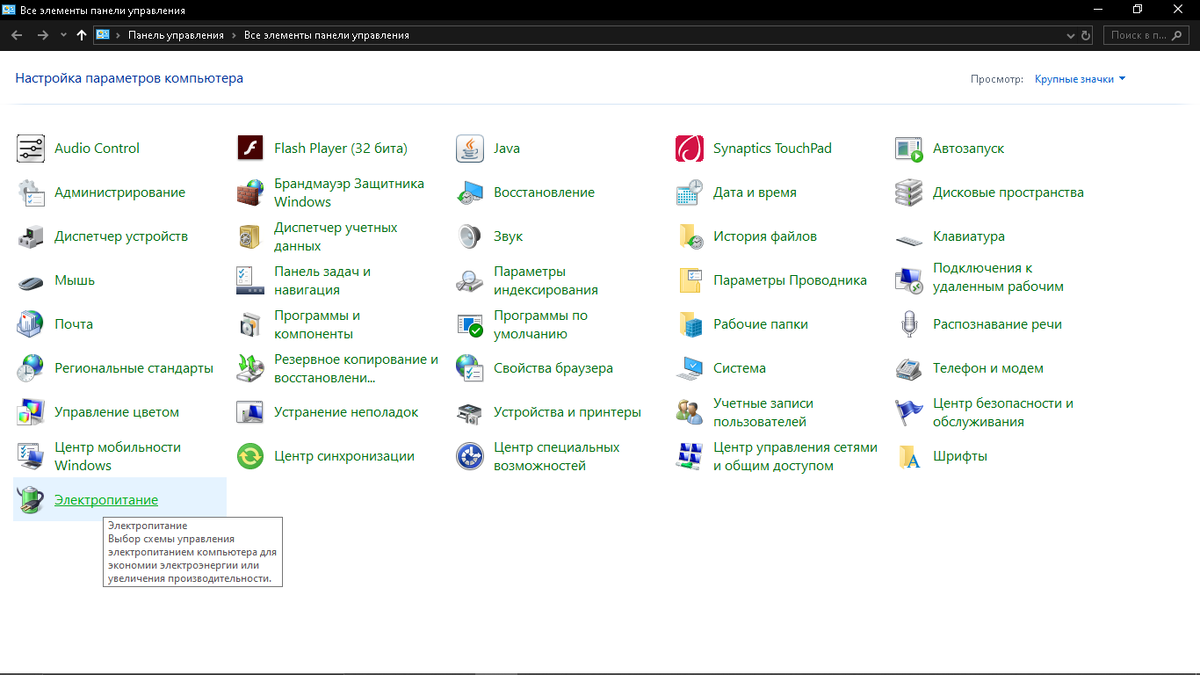Open the Центр специальных возможностей icon

point(470,456)
